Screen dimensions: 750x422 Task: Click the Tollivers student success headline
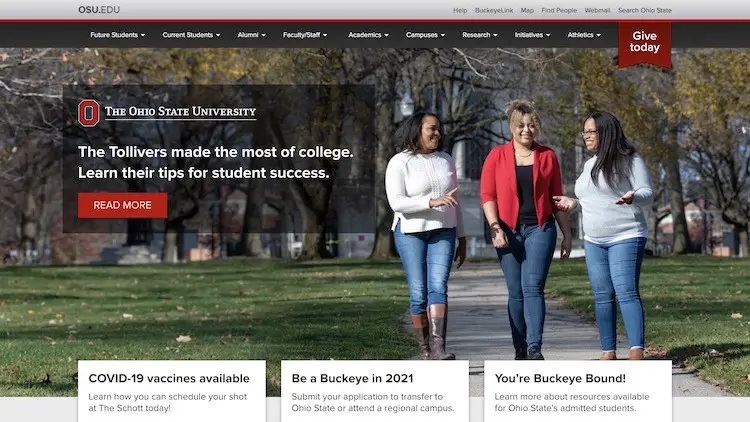click(x=216, y=162)
